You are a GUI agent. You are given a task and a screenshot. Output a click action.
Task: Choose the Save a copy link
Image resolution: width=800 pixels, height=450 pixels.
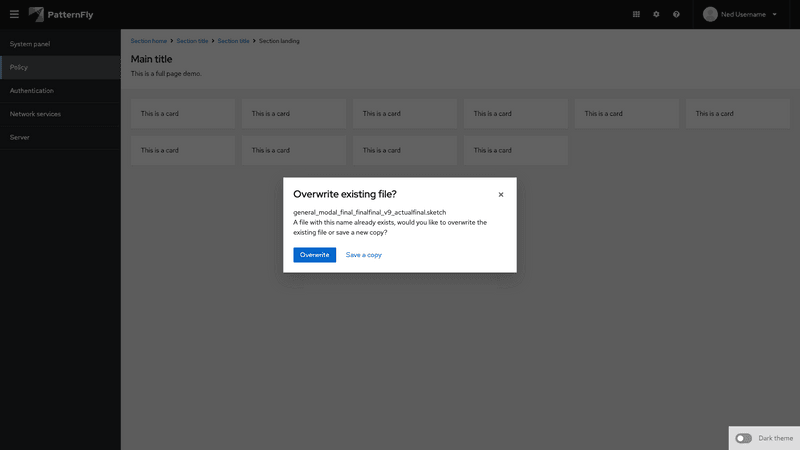(x=363, y=255)
